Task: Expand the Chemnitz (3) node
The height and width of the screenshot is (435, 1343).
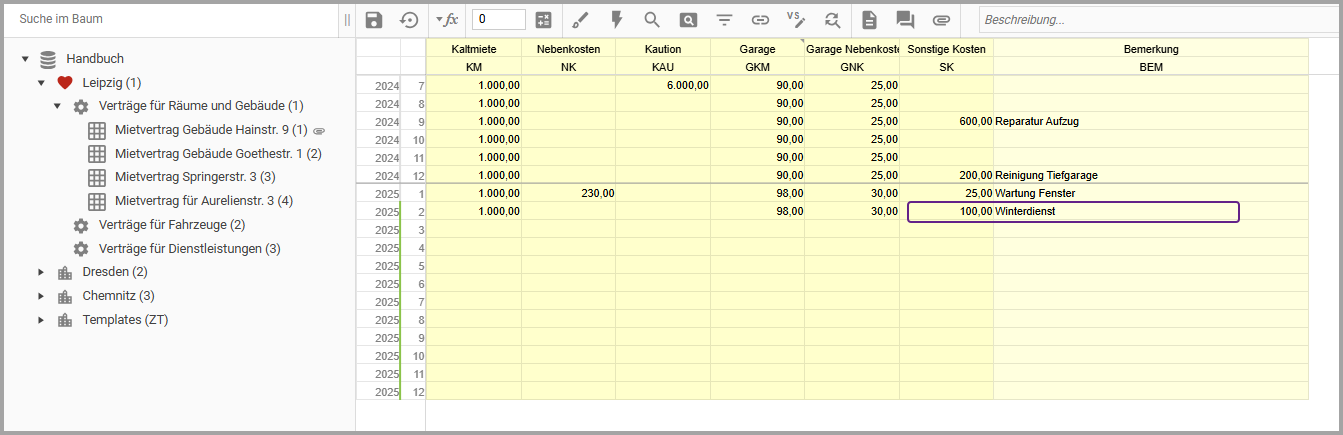Action: tap(41, 296)
